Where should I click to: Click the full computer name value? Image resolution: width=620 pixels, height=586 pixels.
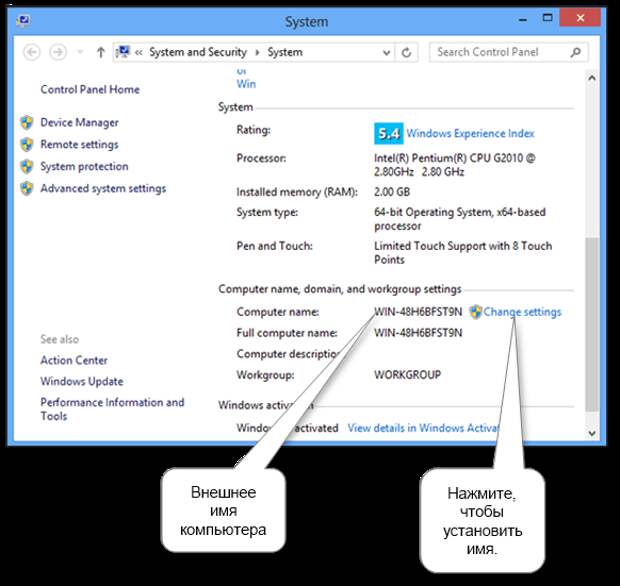pyautogui.click(x=418, y=333)
